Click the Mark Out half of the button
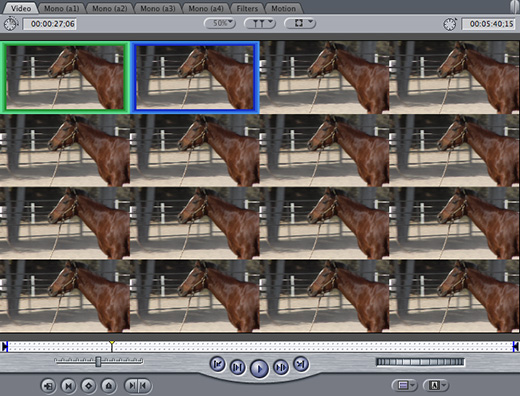The width and height of the screenshot is (520, 396). 145,386
